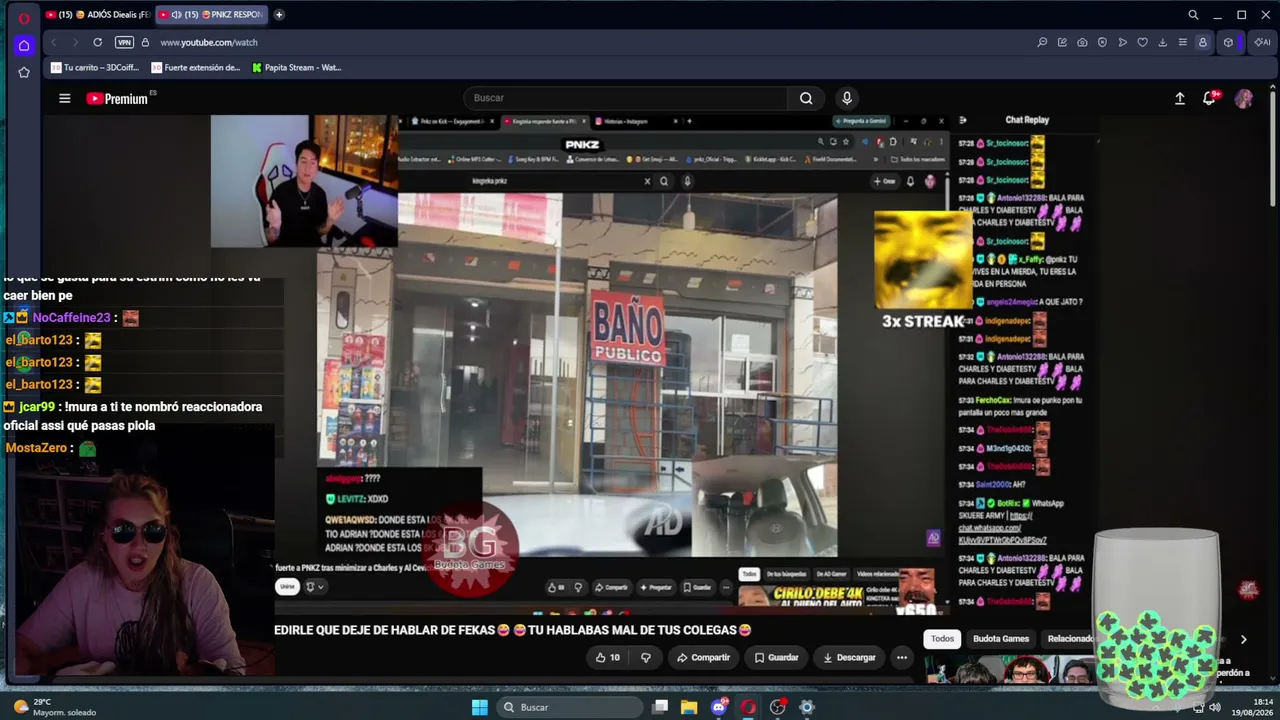The image size is (1280, 720).
Task: Open a new browser tab
Action: point(279,15)
